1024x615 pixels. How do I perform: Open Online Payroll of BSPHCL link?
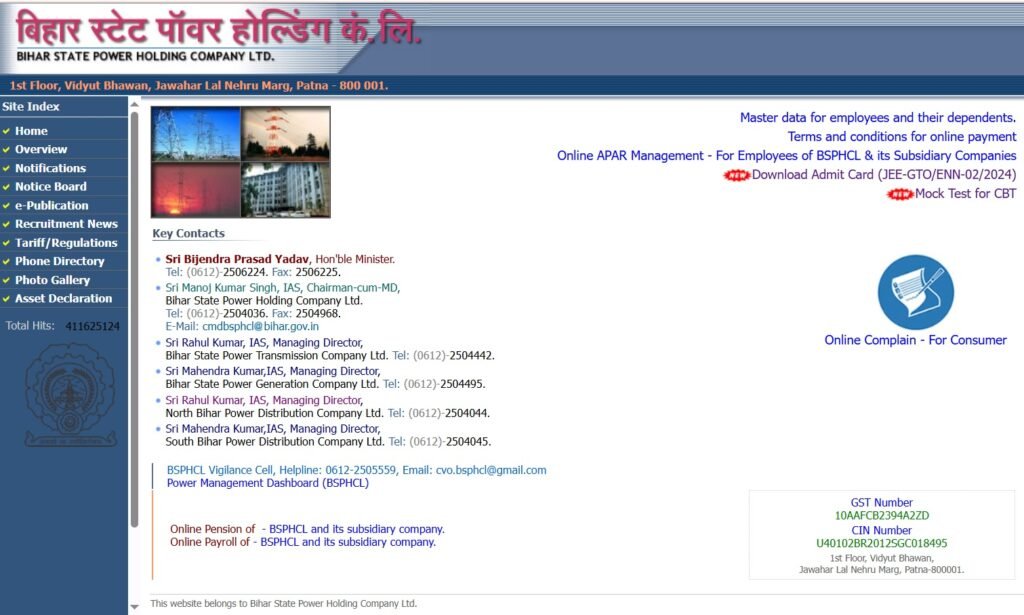tap(302, 542)
